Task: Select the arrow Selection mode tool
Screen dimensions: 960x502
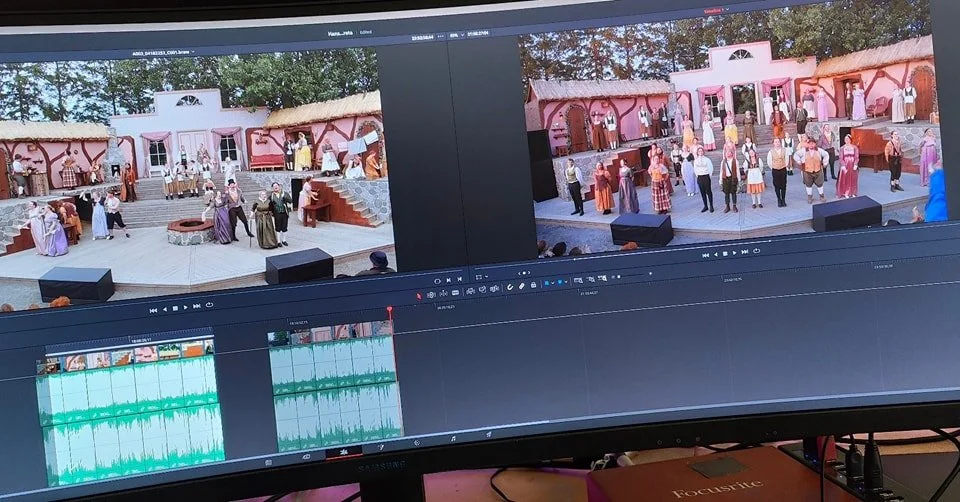Action: (419, 296)
